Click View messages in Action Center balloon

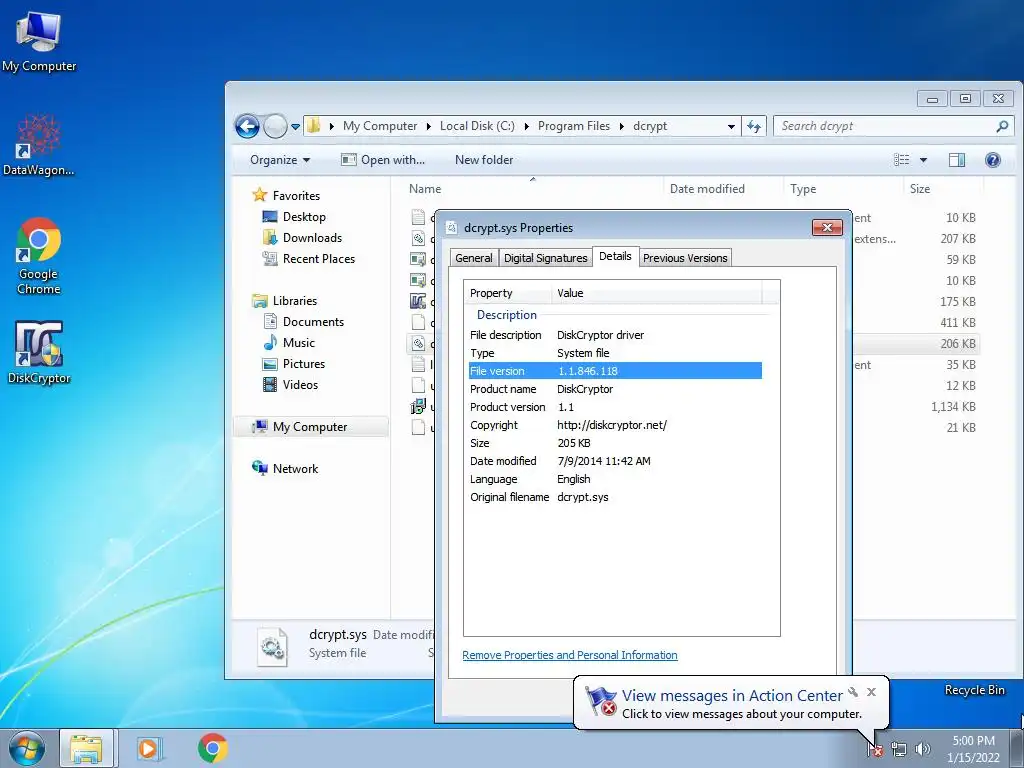click(x=732, y=696)
